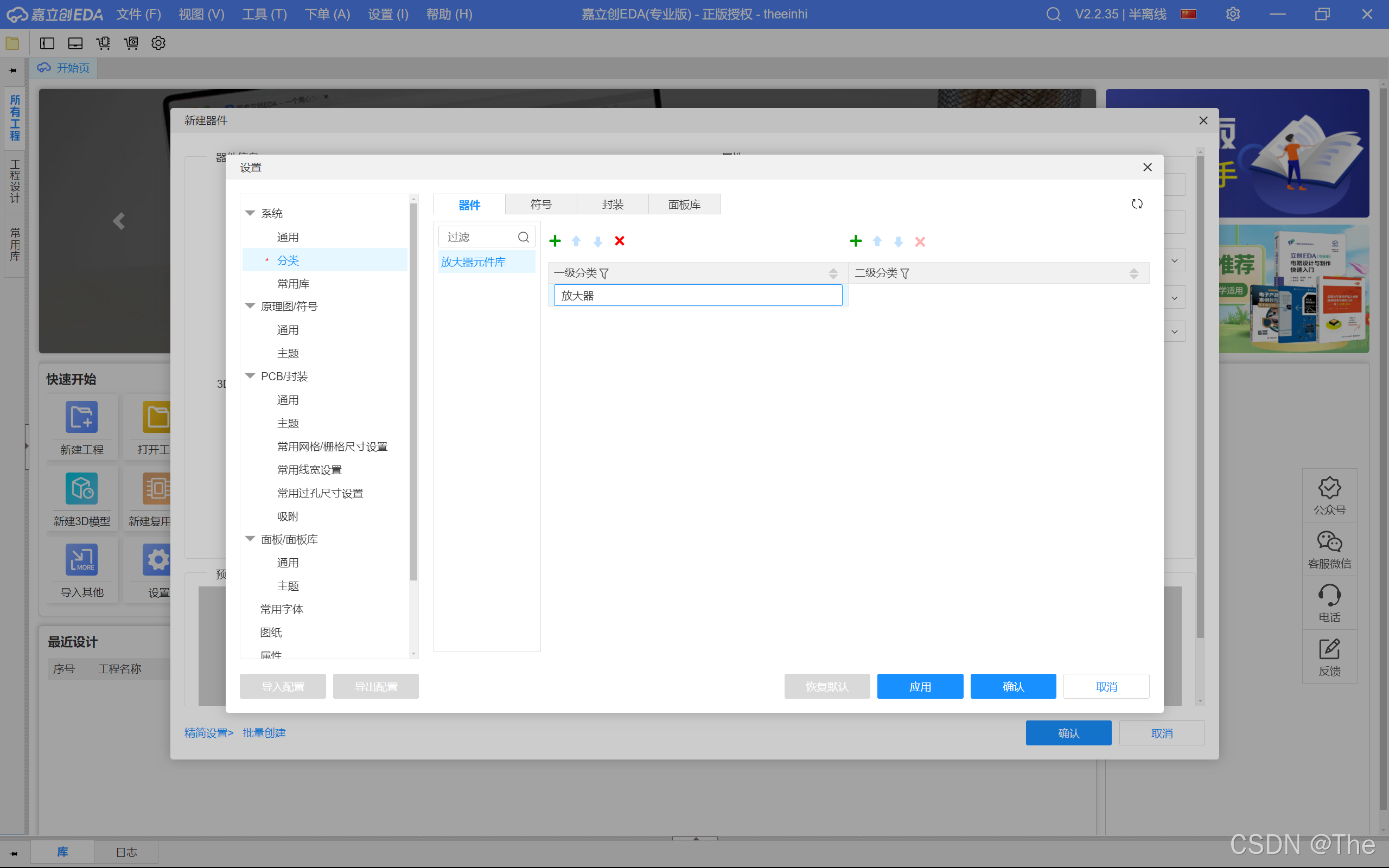This screenshot has height=868, width=1389.
Task: Toggle left panel layout icon in toolbar
Action: tap(47, 43)
